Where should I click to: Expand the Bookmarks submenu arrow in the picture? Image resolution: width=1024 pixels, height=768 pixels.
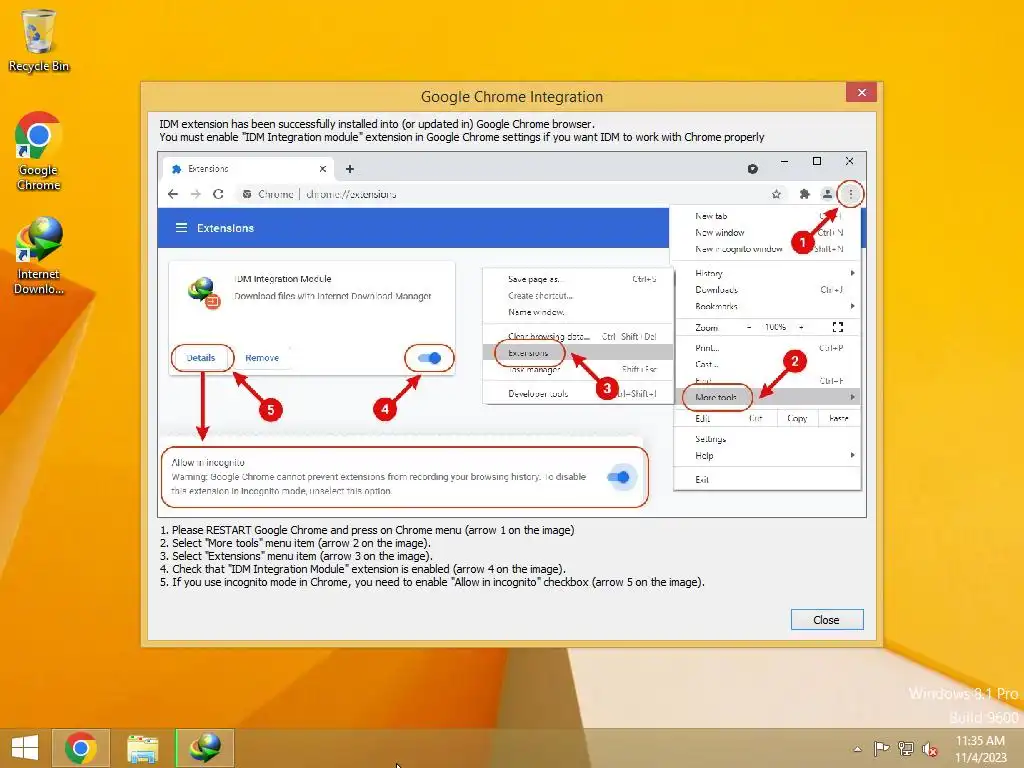tap(852, 306)
